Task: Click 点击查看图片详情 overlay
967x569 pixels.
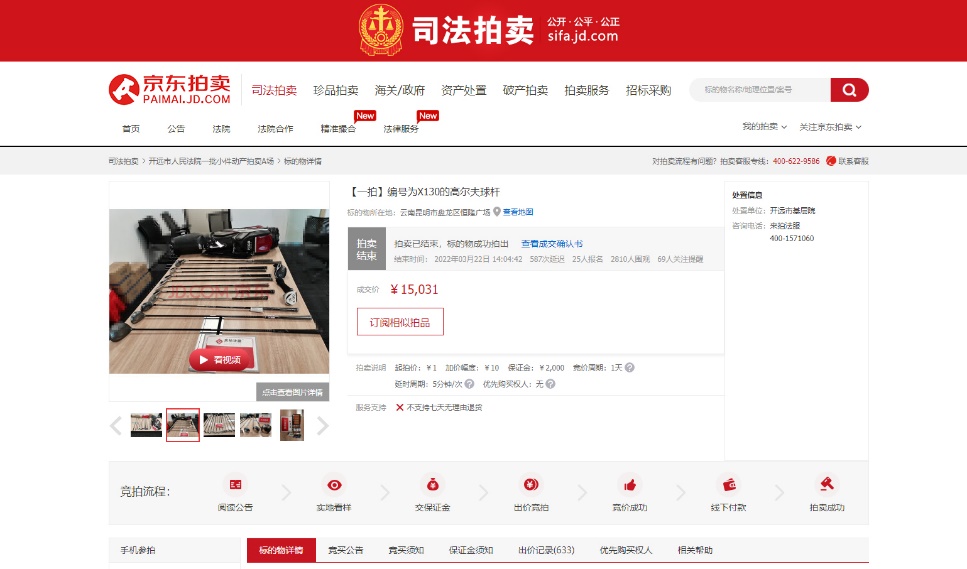Action: coord(292,392)
